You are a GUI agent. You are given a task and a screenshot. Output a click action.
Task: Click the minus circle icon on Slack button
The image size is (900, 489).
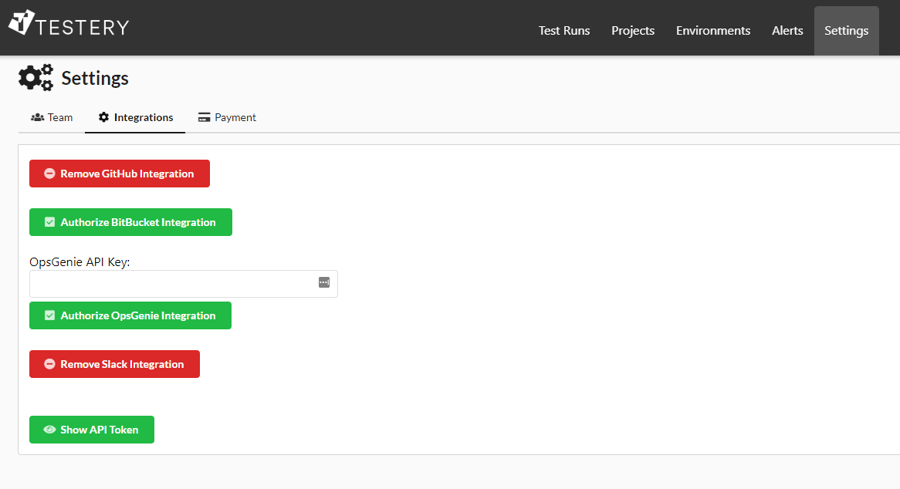pyautogui.click(x=50, y=364)
